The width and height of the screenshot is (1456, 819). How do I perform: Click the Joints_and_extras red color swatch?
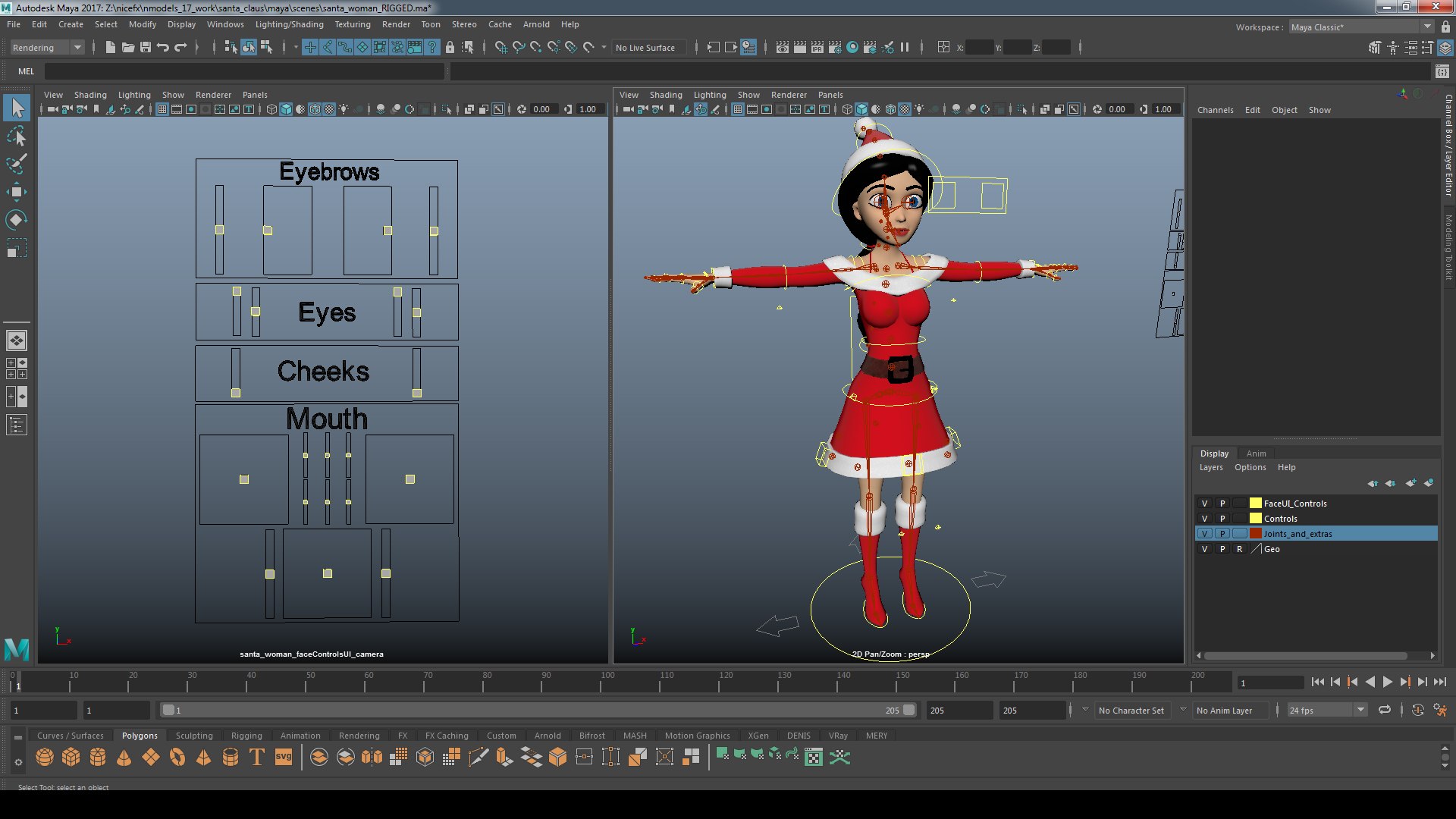click(1255, 534)
